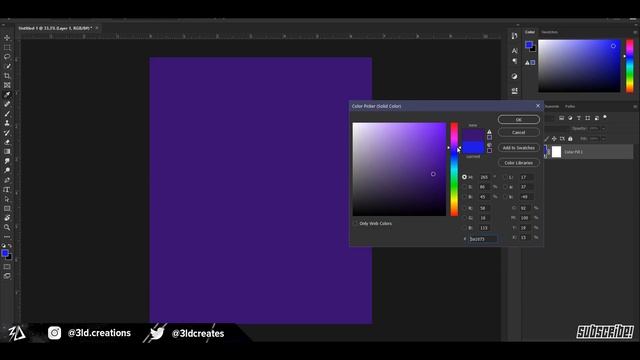Select the Lasso tool
The image size is (640, 360).
(7, 57)
